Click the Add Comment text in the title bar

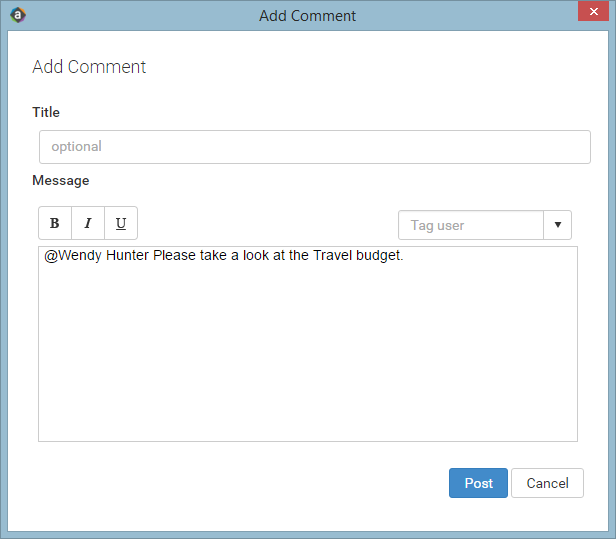point(308,16)
